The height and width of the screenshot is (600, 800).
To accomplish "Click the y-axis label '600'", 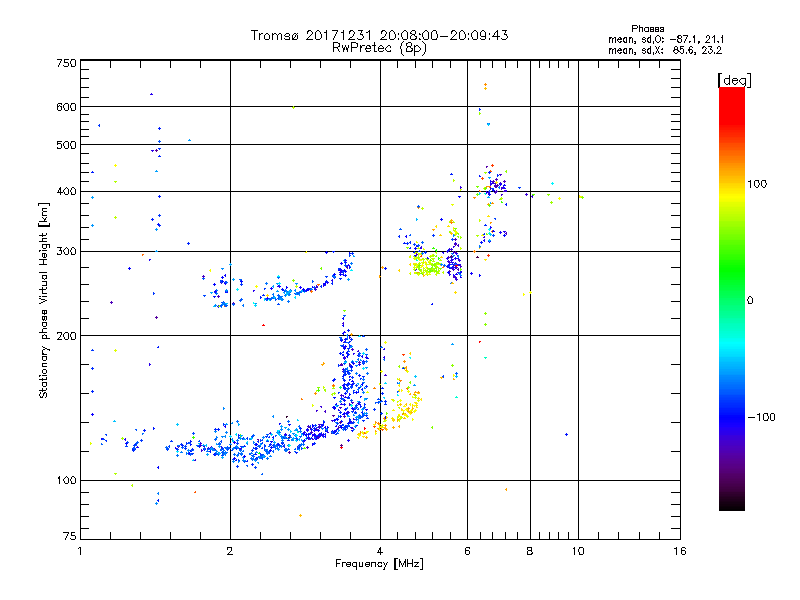I will tap(66, 107).
